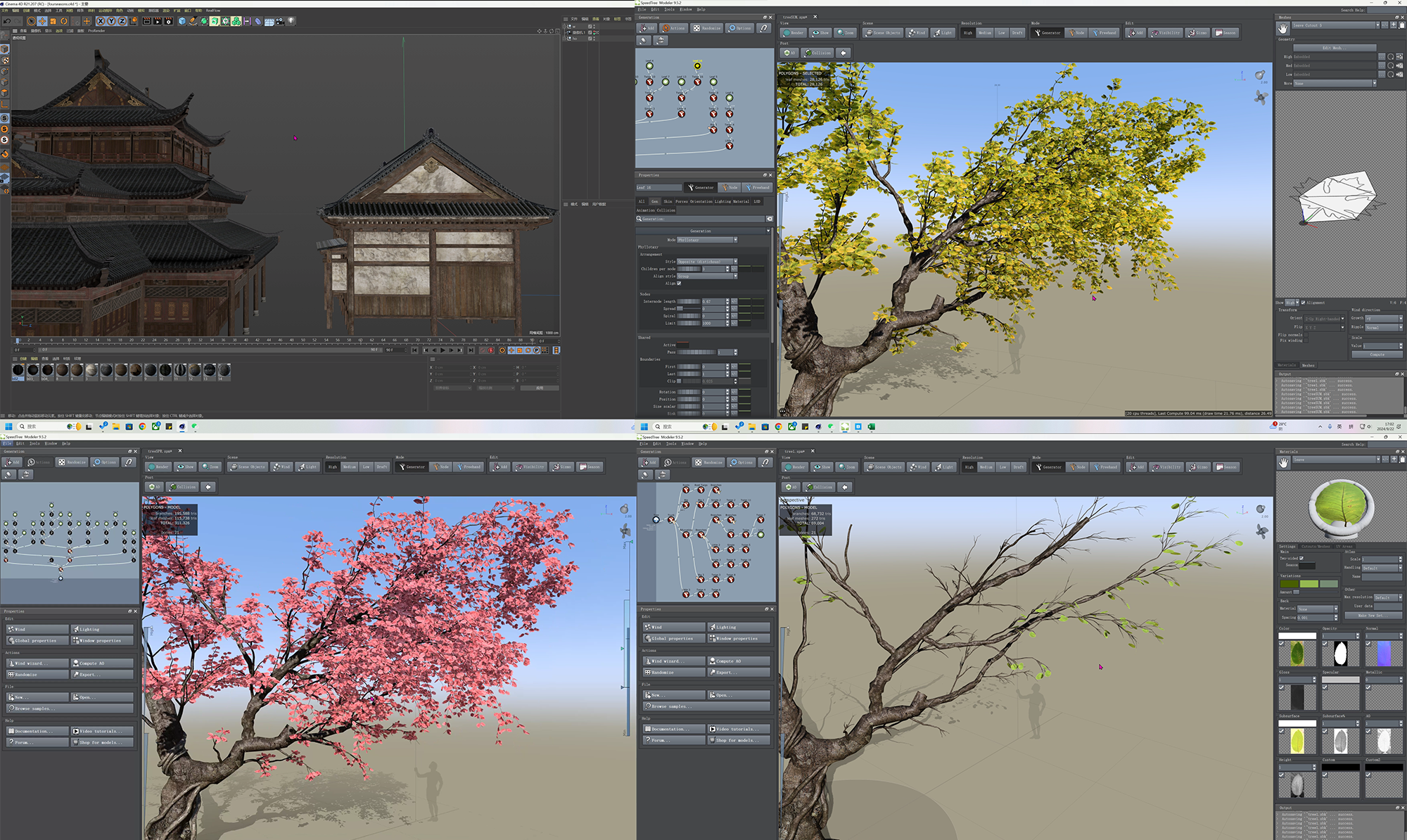Screen dimensions: 1407x840
Task: Select the hand tool in the Materials panel
Action: pos(1283,462)
